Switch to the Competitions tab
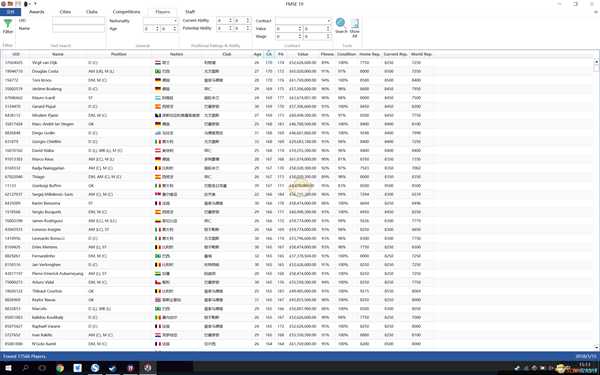Viewport: 600px width, 375px height. pyautogui.click(x=126, y=12)
